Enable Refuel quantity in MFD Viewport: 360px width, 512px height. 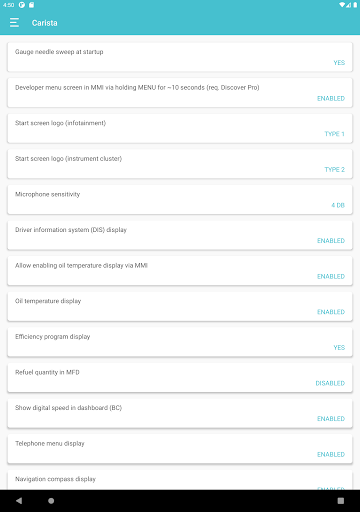(180, 378)
